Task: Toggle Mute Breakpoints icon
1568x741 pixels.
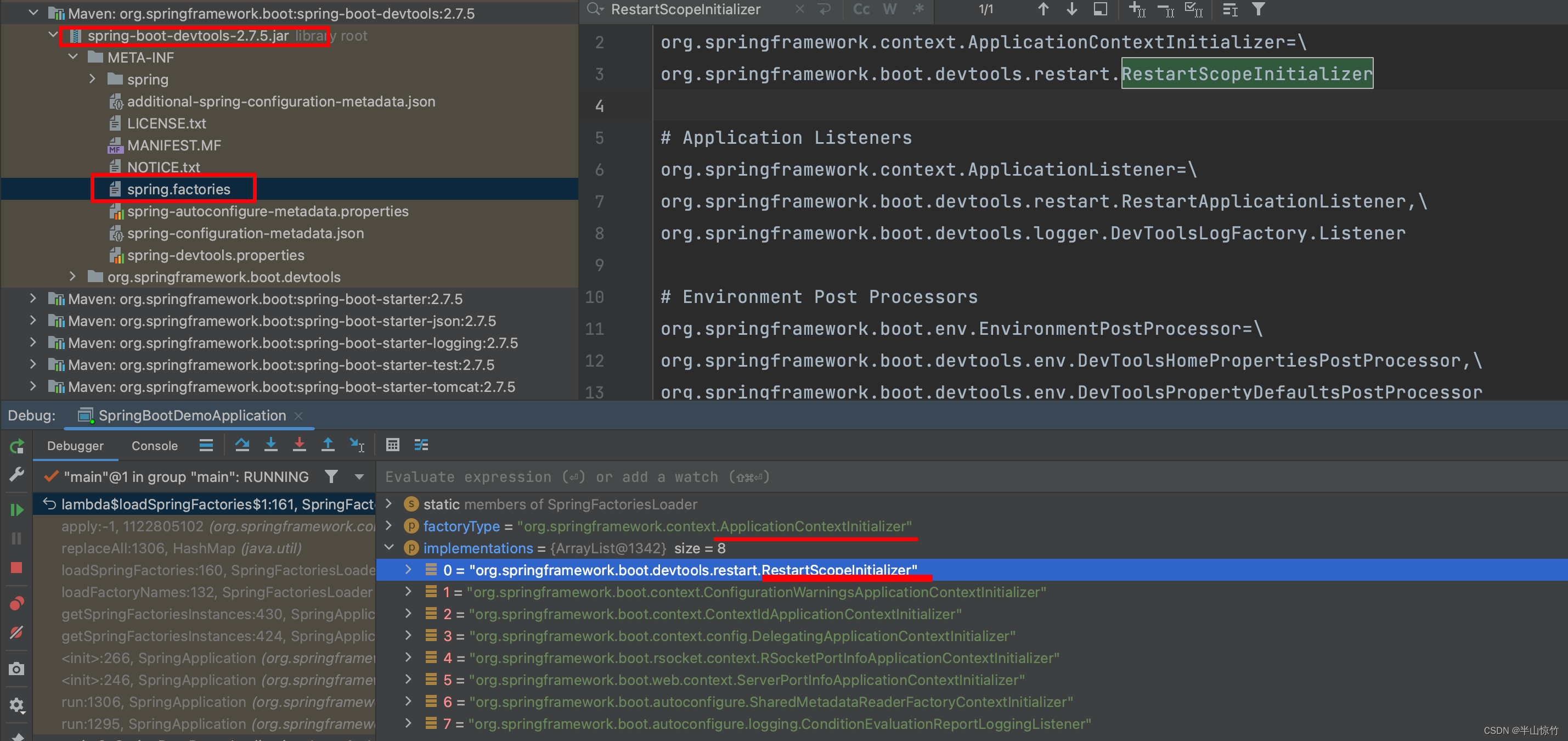Action: 17,633
